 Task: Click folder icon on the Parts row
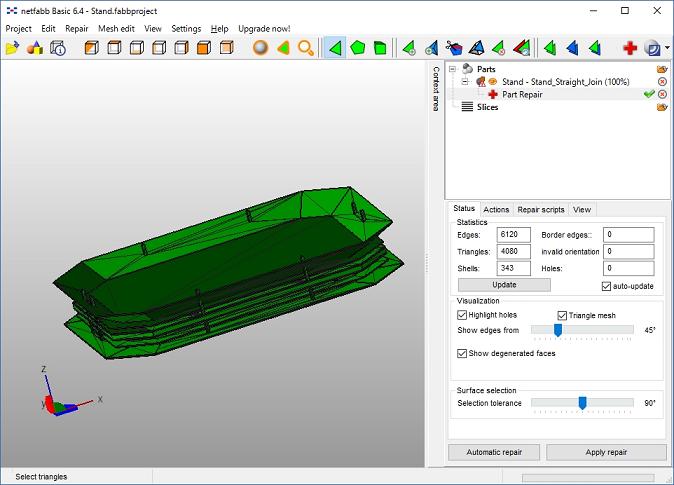pyautogui.click(x=662, y=68)
